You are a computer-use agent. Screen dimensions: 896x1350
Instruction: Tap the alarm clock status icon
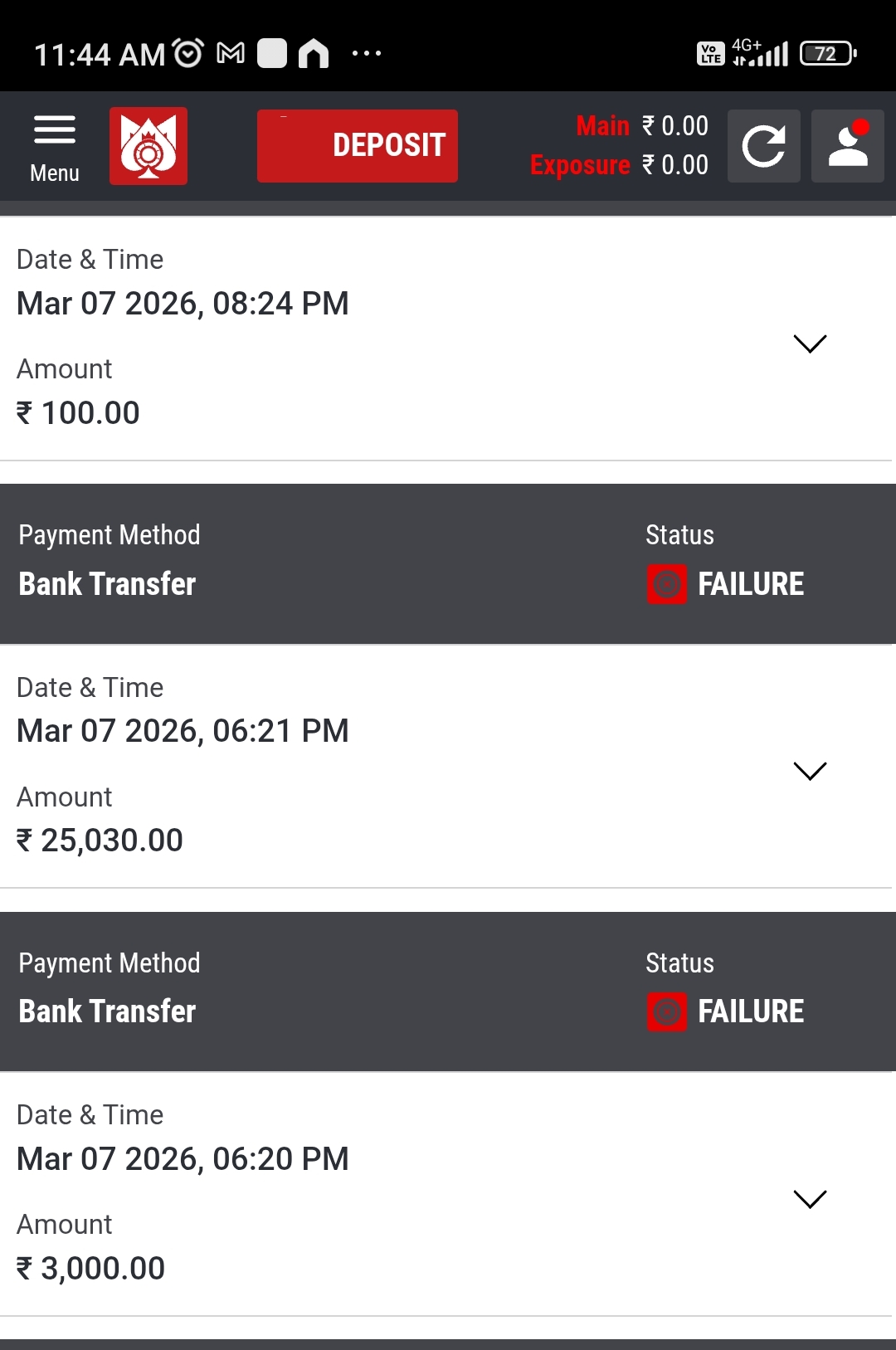pyautogui.click(x=188, y=54)
